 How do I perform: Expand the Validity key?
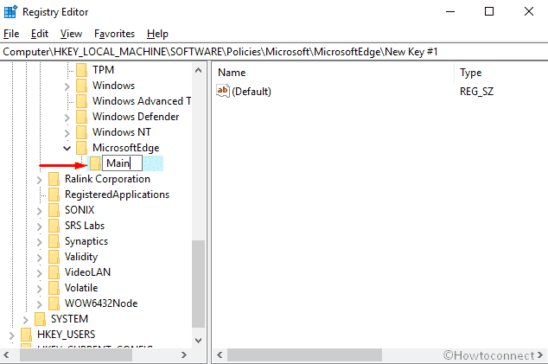tap(39, 257)
